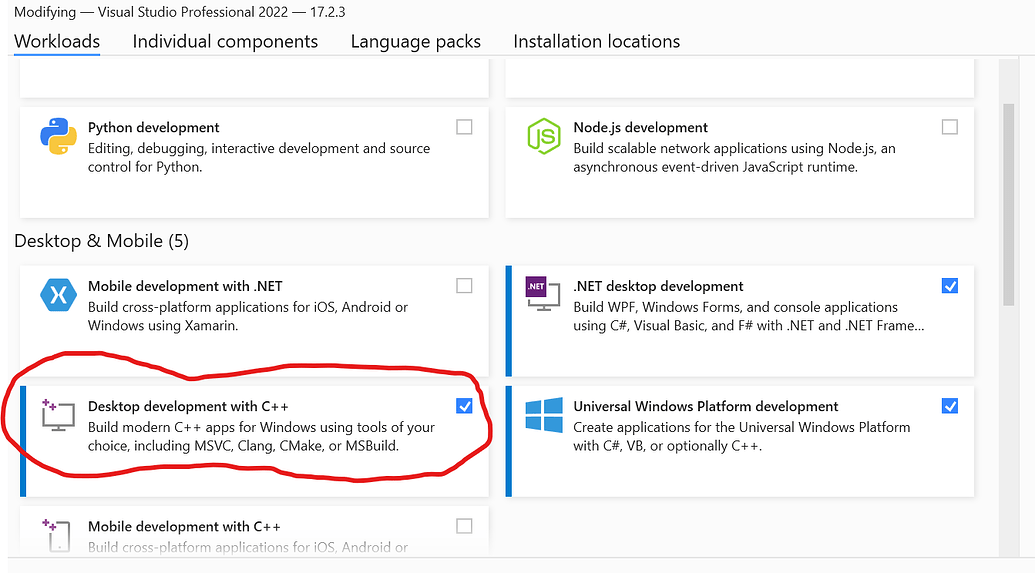Screen dimensions: 1035x573
Task: Uncheck Universal Windows Platform development checkbox
Action: coord(949,406)
